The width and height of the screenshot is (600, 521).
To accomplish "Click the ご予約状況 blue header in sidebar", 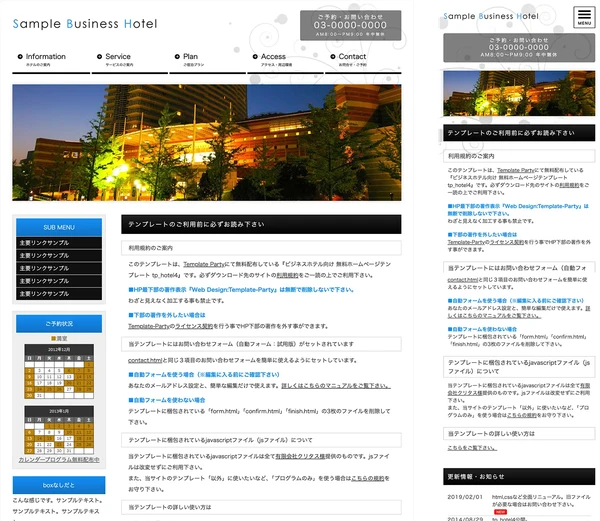I will tap(59, 324).
